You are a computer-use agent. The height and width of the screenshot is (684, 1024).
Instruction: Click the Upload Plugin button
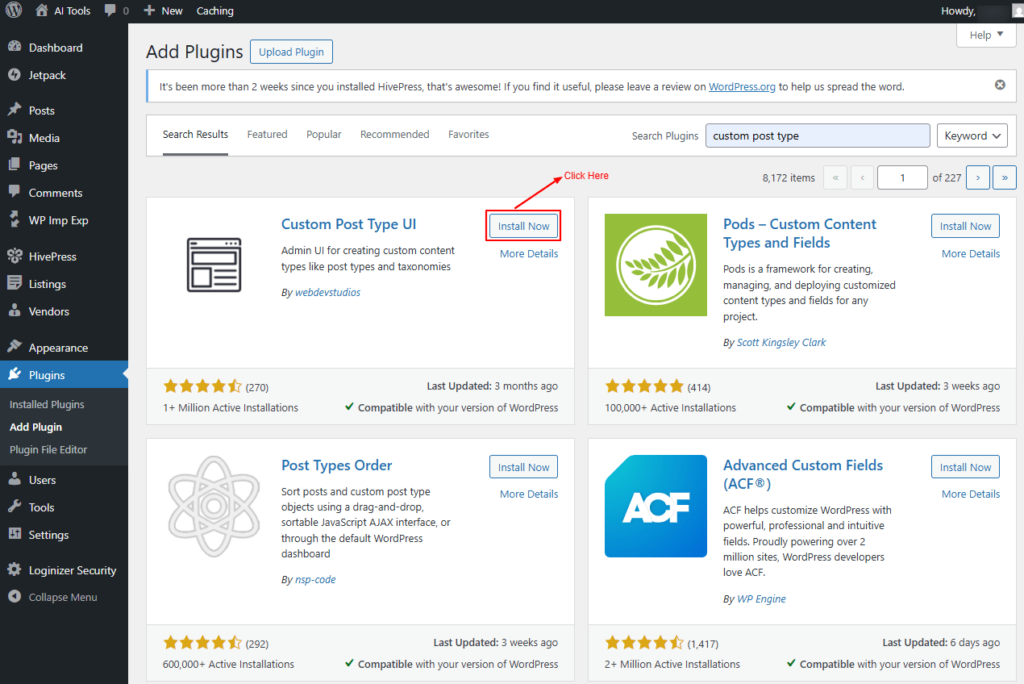291,52
